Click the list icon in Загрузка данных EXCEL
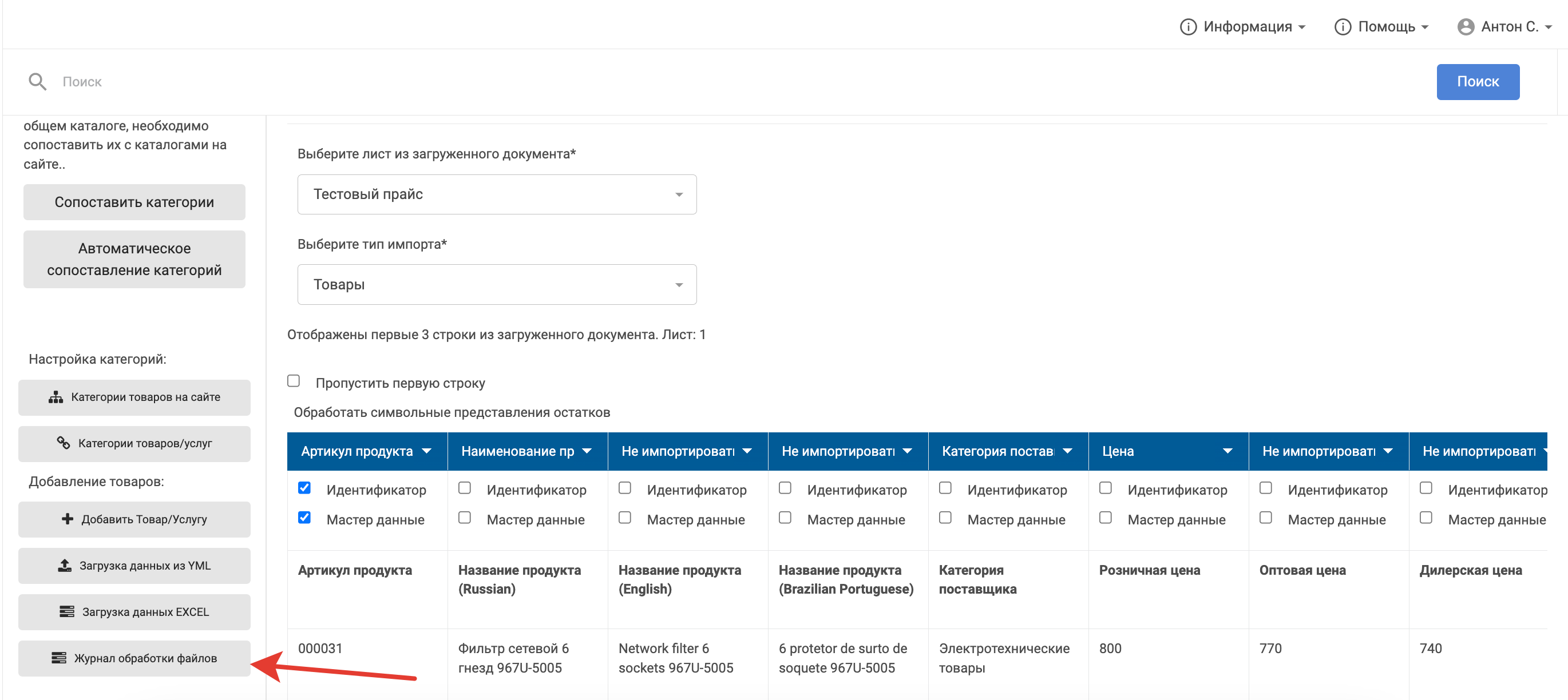Screen dimensions: 1568x700 (x=67, y=611)
